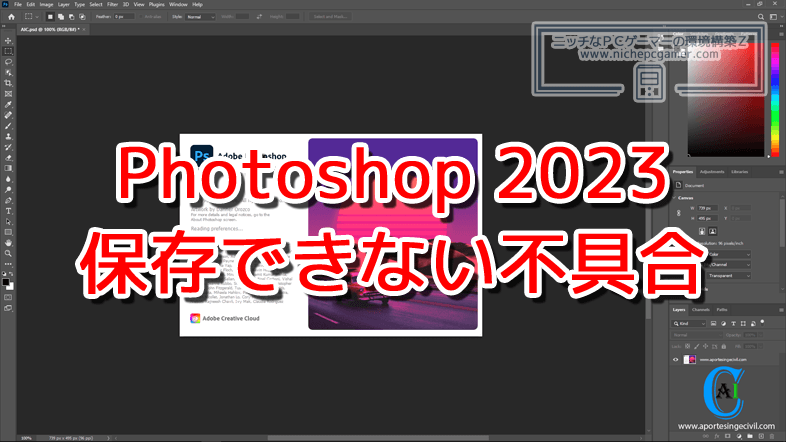The height and width of the screenshot is (442, 786).
Task: Select the Eraser tool
Action: 8,158
